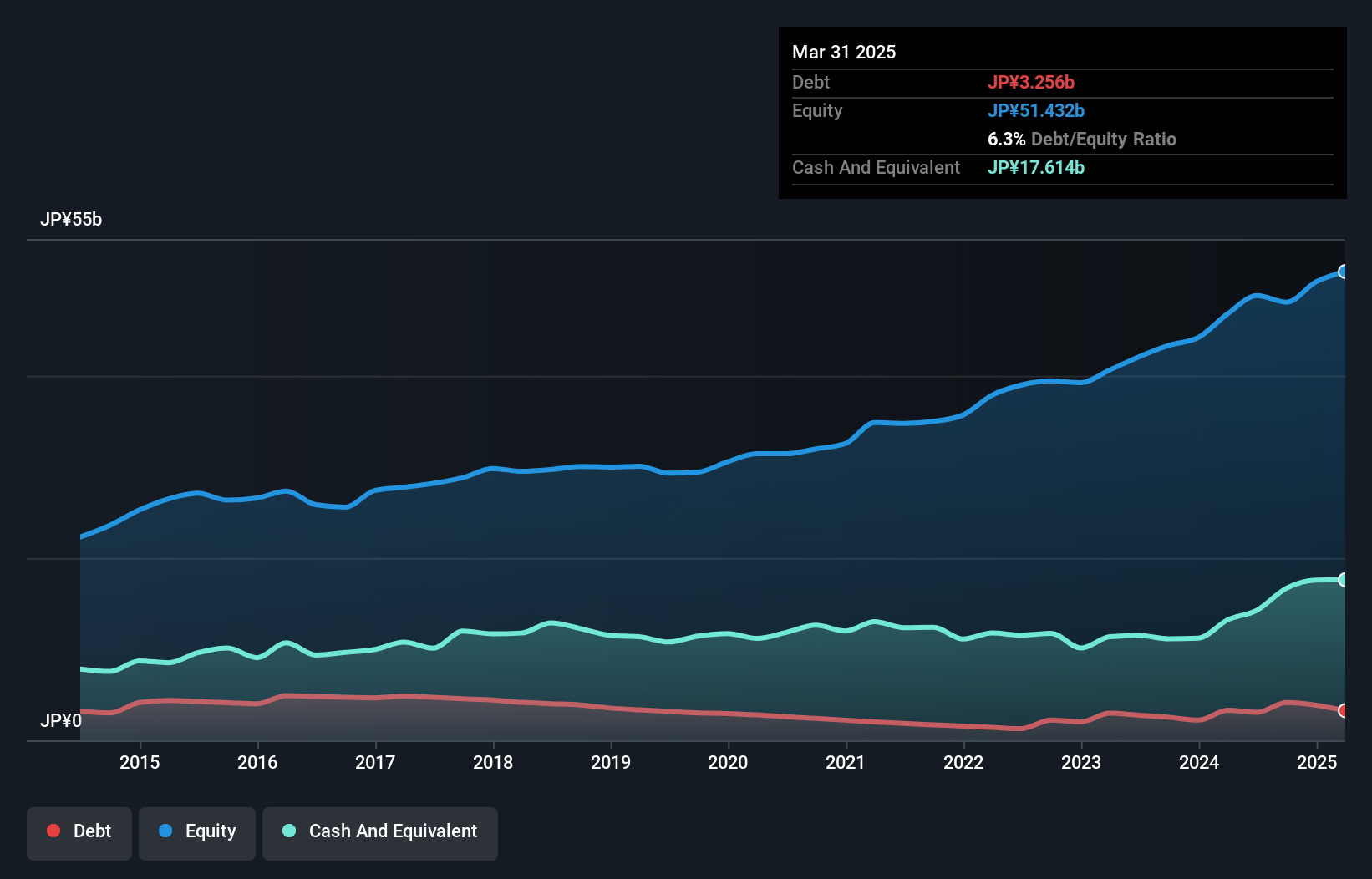1372x879 pixels.
Task: Click the 2015 x-axis year label
Action: (140, 762)
